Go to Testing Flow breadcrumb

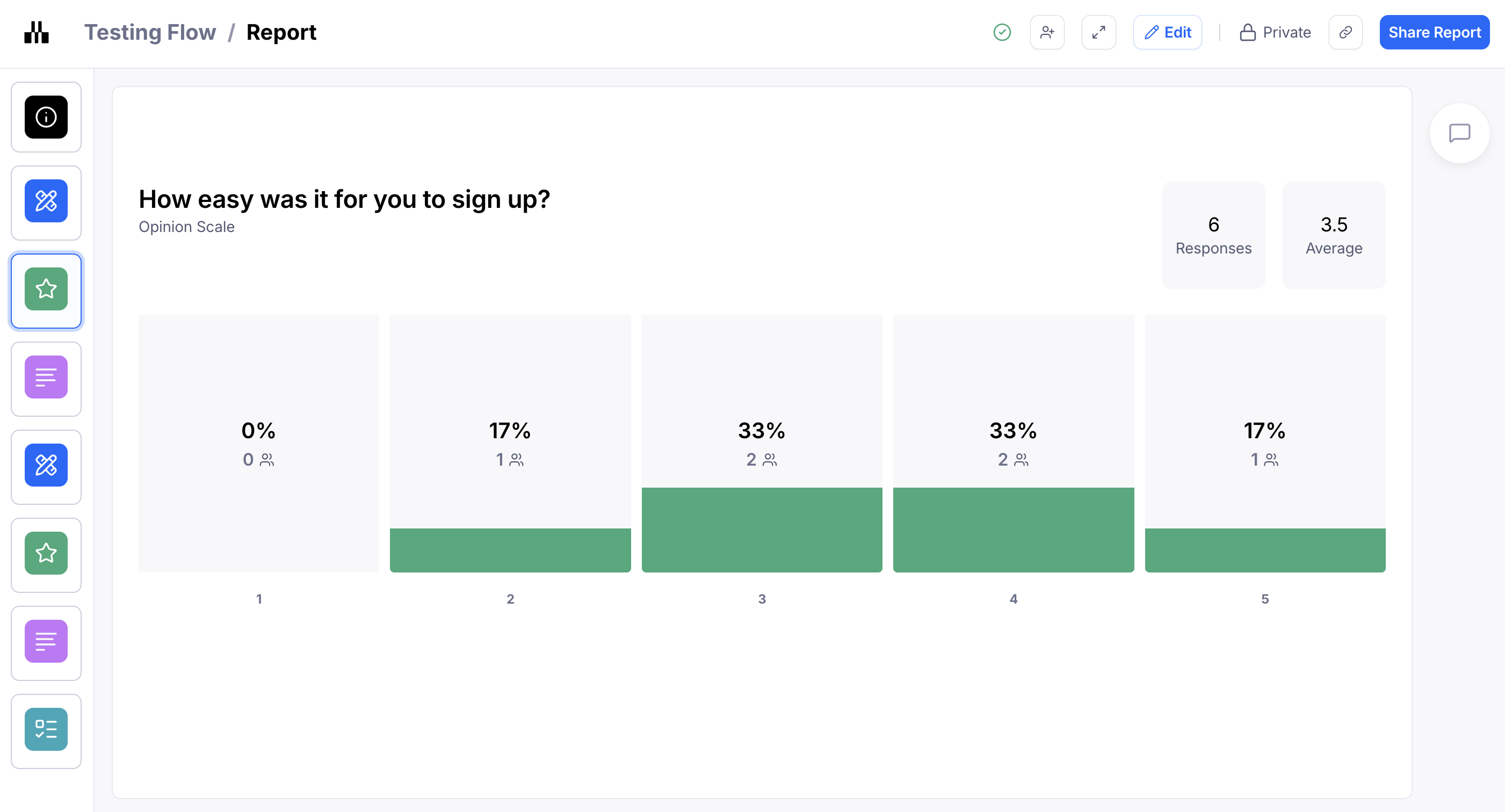[150, 32]
